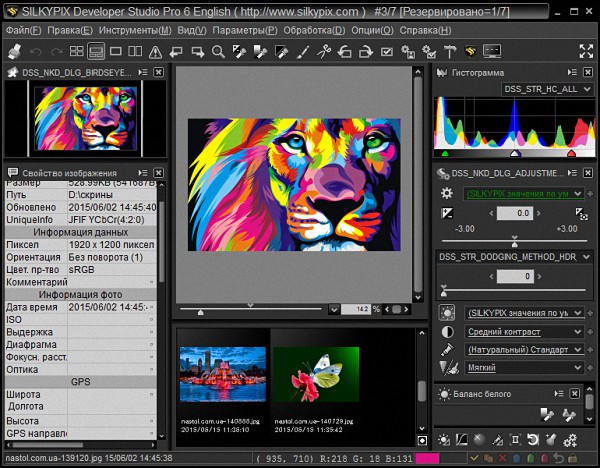600x468 pixels.
Task: Open the rotation sub-control icon
Action: click(x=533, y=440)
